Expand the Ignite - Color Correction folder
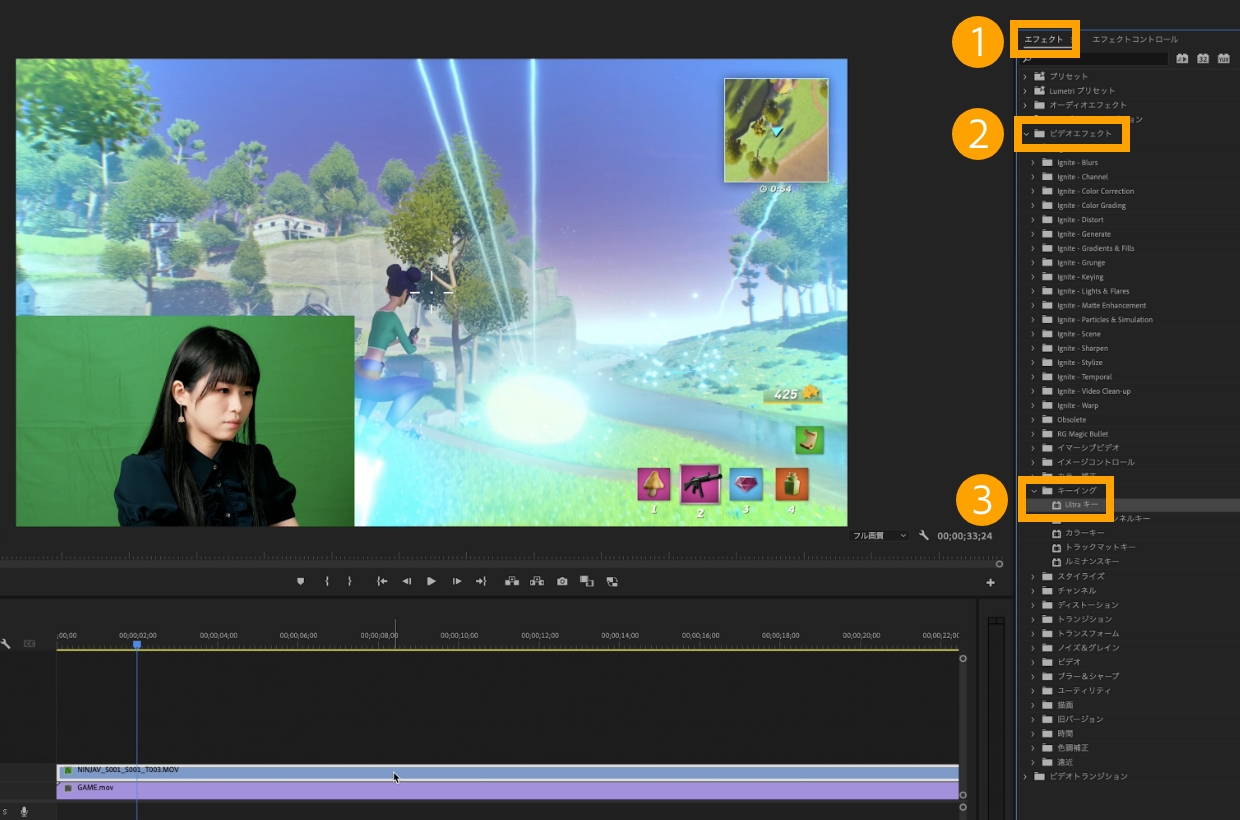This screenshot has width=1240, height=820. click(x=1033, y=191)
